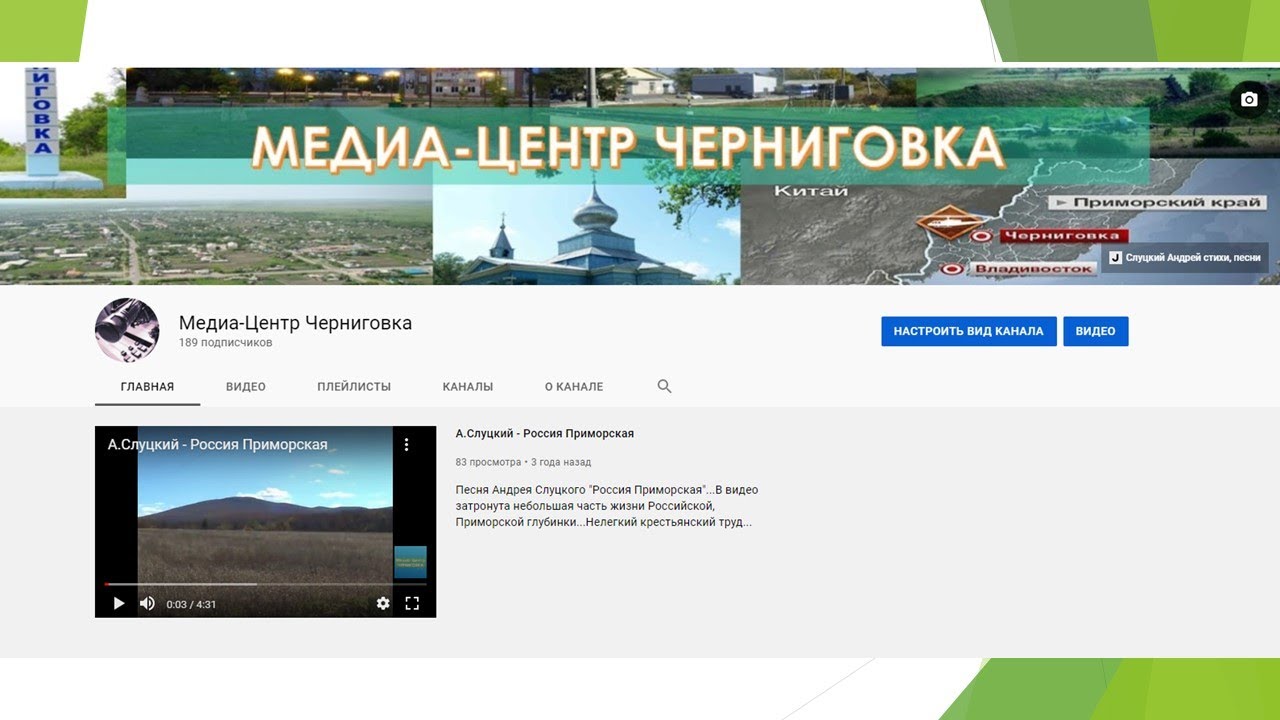Open video settings gear icon
1280x720 pixels.
(383, 603)
